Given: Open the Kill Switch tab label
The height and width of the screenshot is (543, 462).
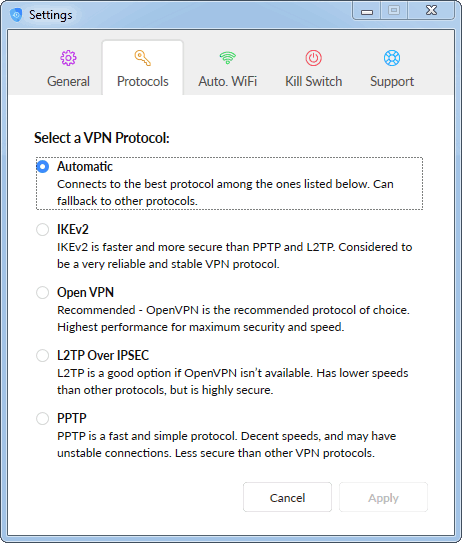Looking at the screenshot, I should point(313,81).
